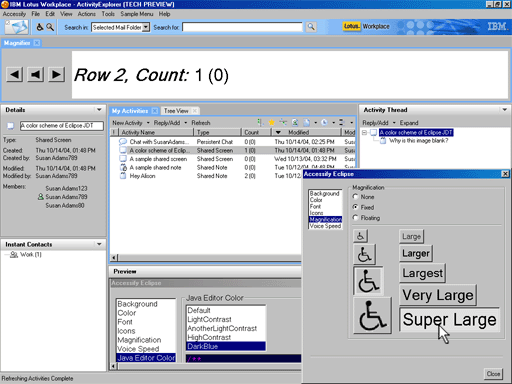512x384 pixels.
Task: Open the Instant Contacts panel dropdown arrow
Action: point(99,244)
